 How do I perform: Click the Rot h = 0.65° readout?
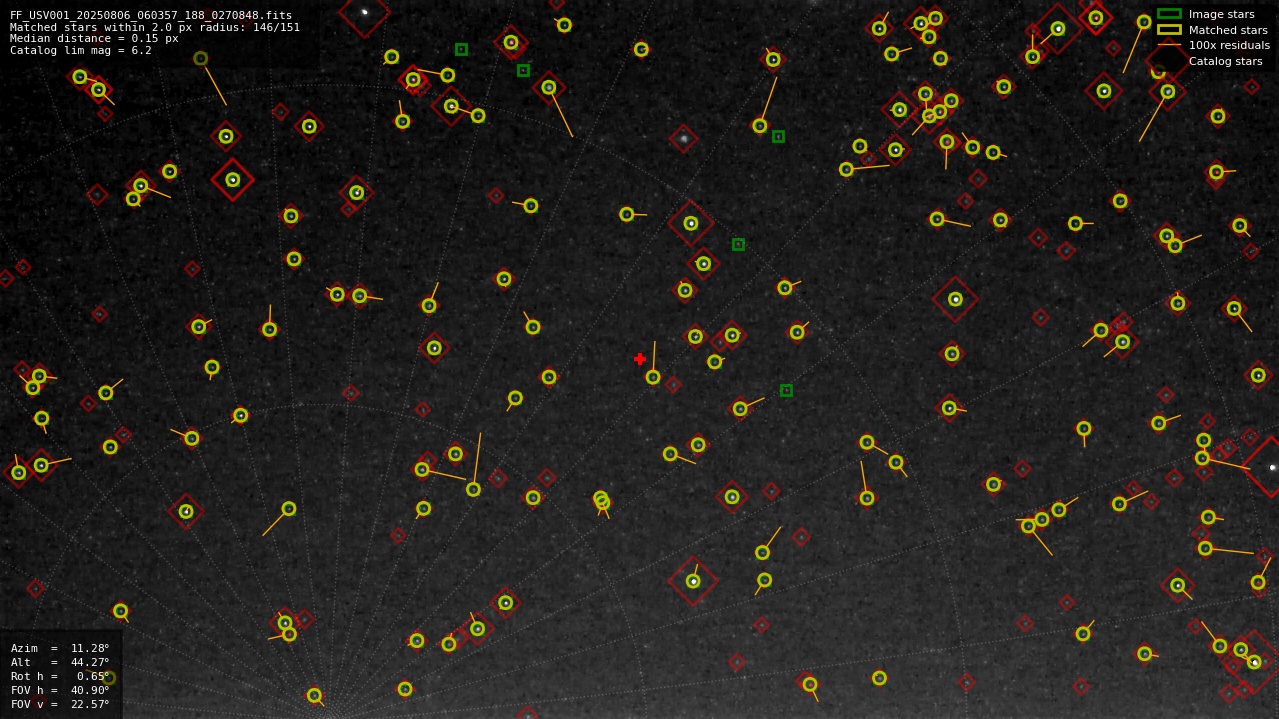click(x=60, y=676)
